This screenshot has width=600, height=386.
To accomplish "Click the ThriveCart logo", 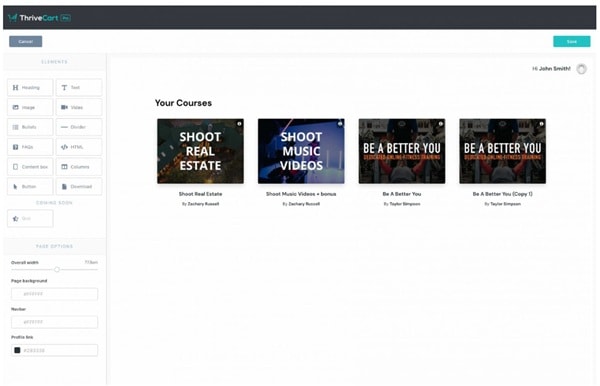I will [x=33, y=18].
